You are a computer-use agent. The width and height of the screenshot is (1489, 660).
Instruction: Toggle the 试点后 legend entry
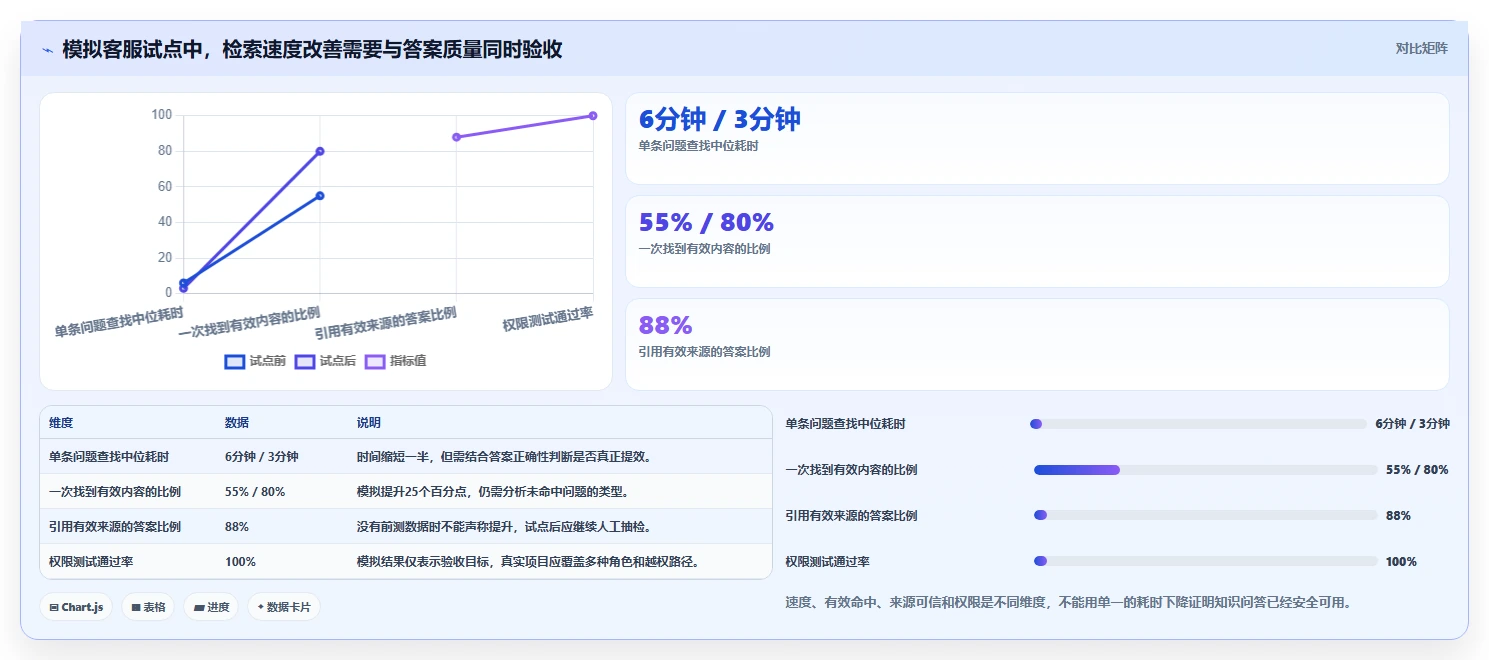tap(325, 361)
